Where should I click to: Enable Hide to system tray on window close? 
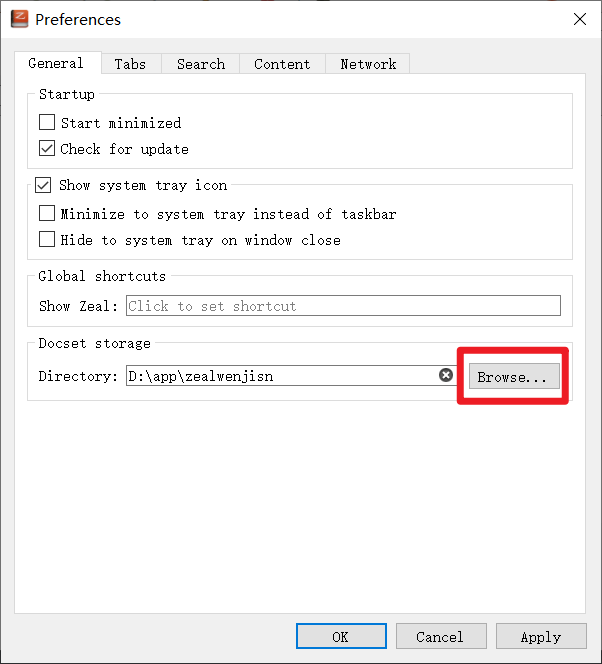[x=47, y=239]
